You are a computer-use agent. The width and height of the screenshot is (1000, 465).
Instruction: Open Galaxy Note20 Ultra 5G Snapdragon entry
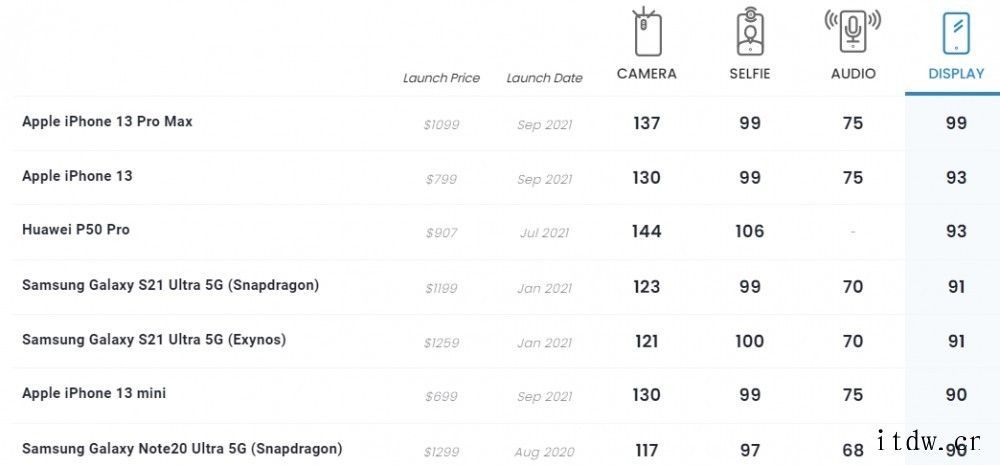coord(182,448)
